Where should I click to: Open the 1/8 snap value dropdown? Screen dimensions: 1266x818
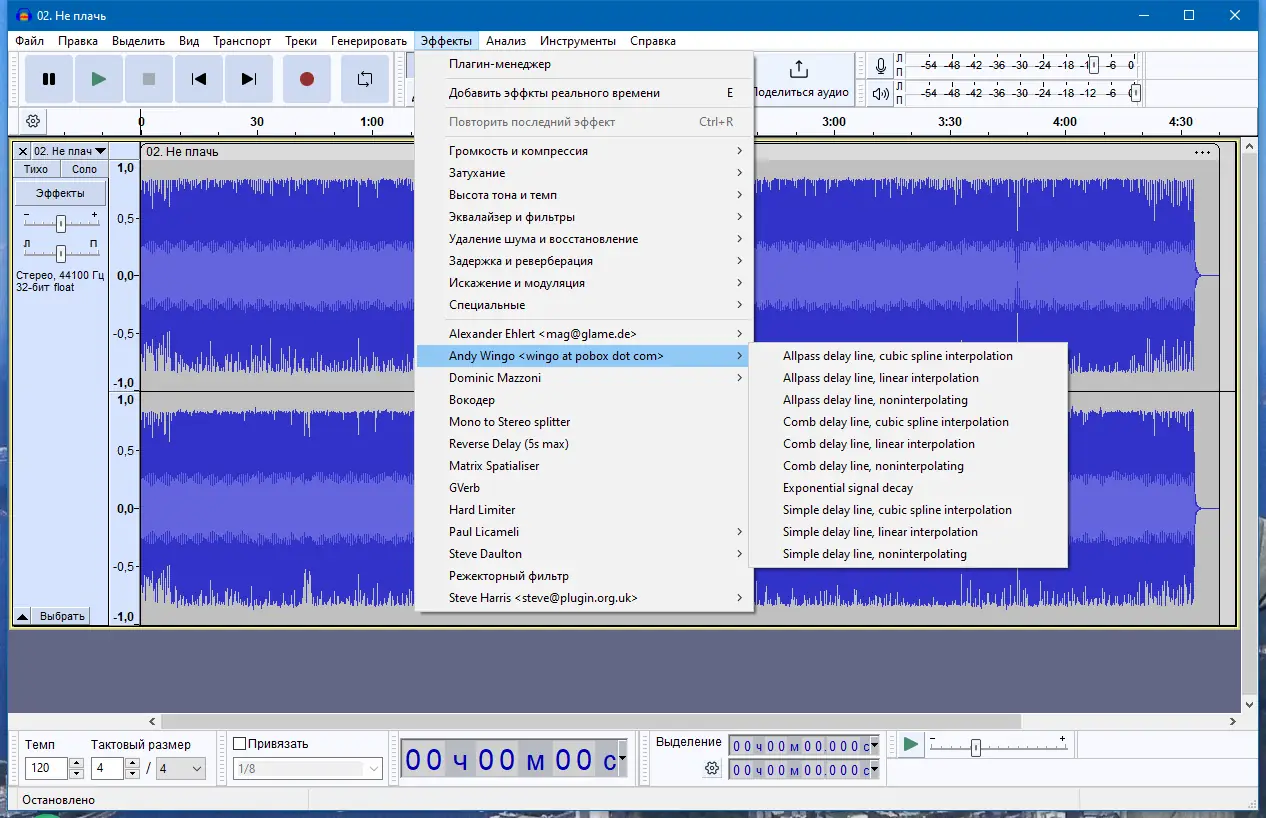[x=307, y=769]
